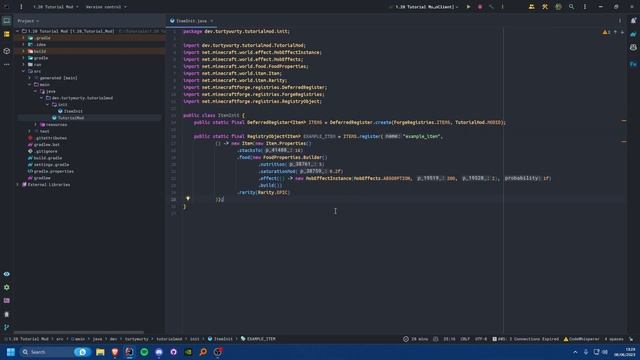This screenshot has width=640, height=360.
Task: Open the Terminal tool window icon
Action: click(x=7, y=301)
